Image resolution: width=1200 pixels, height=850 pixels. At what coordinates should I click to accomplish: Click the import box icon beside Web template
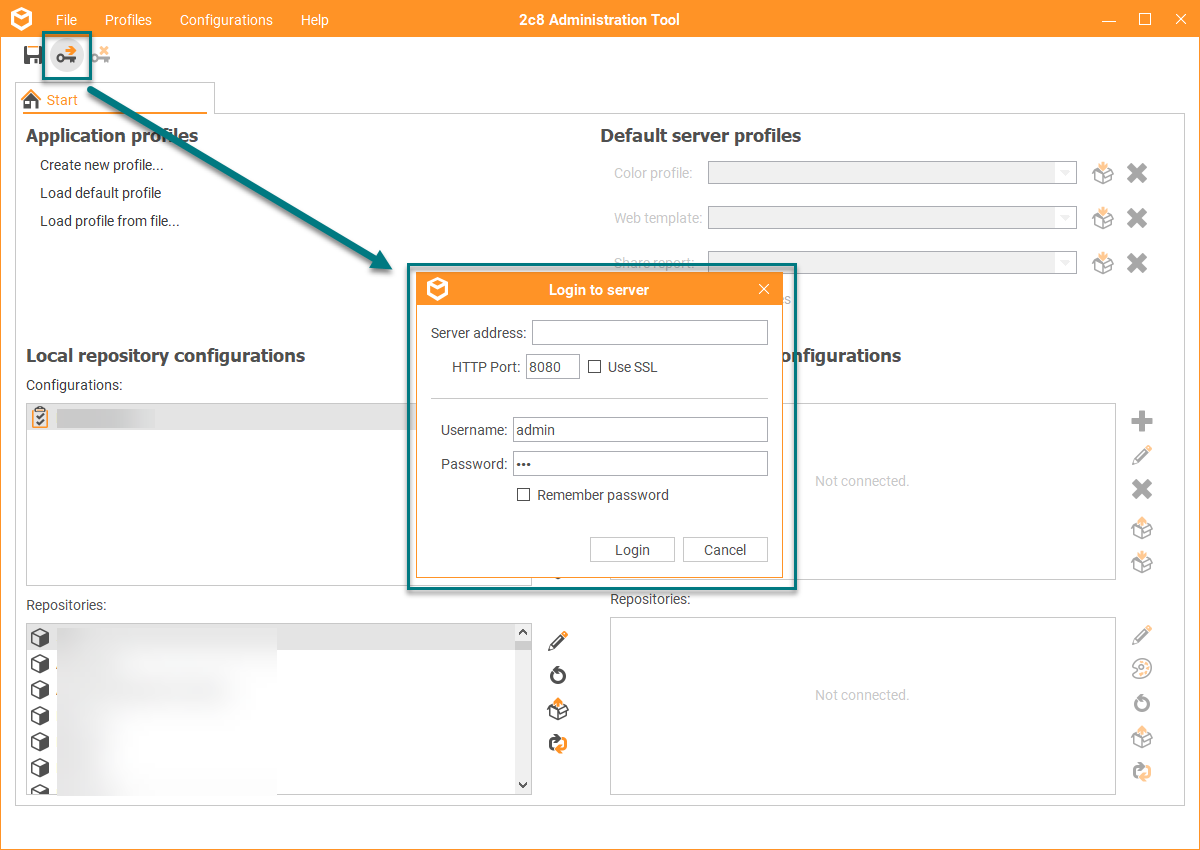1103,218
